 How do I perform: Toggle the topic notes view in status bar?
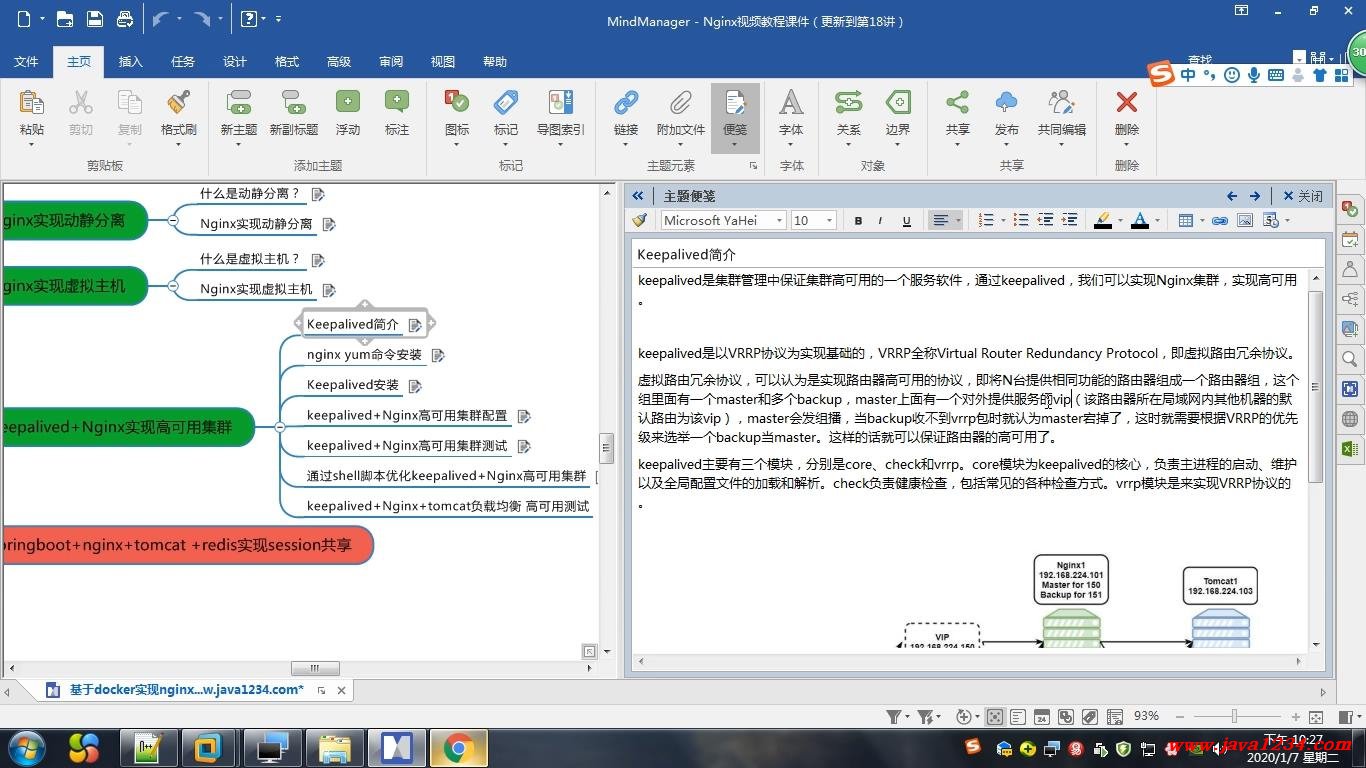click(x=1018, y=717)
